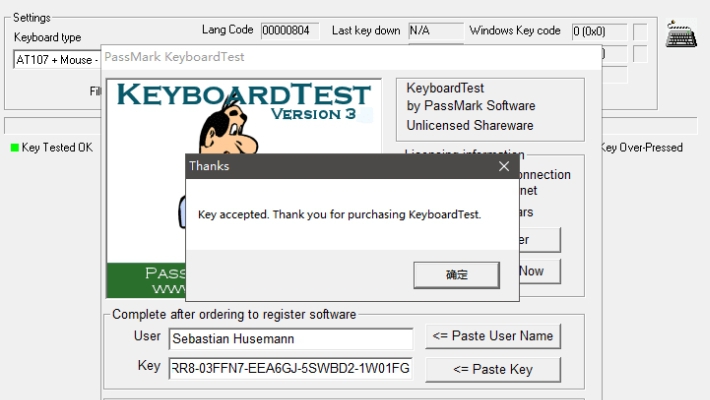The image size is (710, 400).
Task: Close the Thanks dialog with X
Action: [x=505, y=166]
